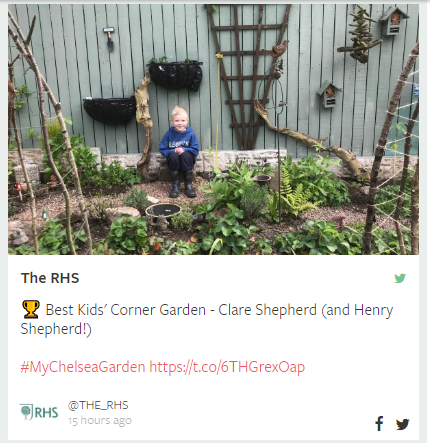The image size is (430, 443).
Task: Select the 'Best Kids' Corner Garden' text
Action: (126, 310)
